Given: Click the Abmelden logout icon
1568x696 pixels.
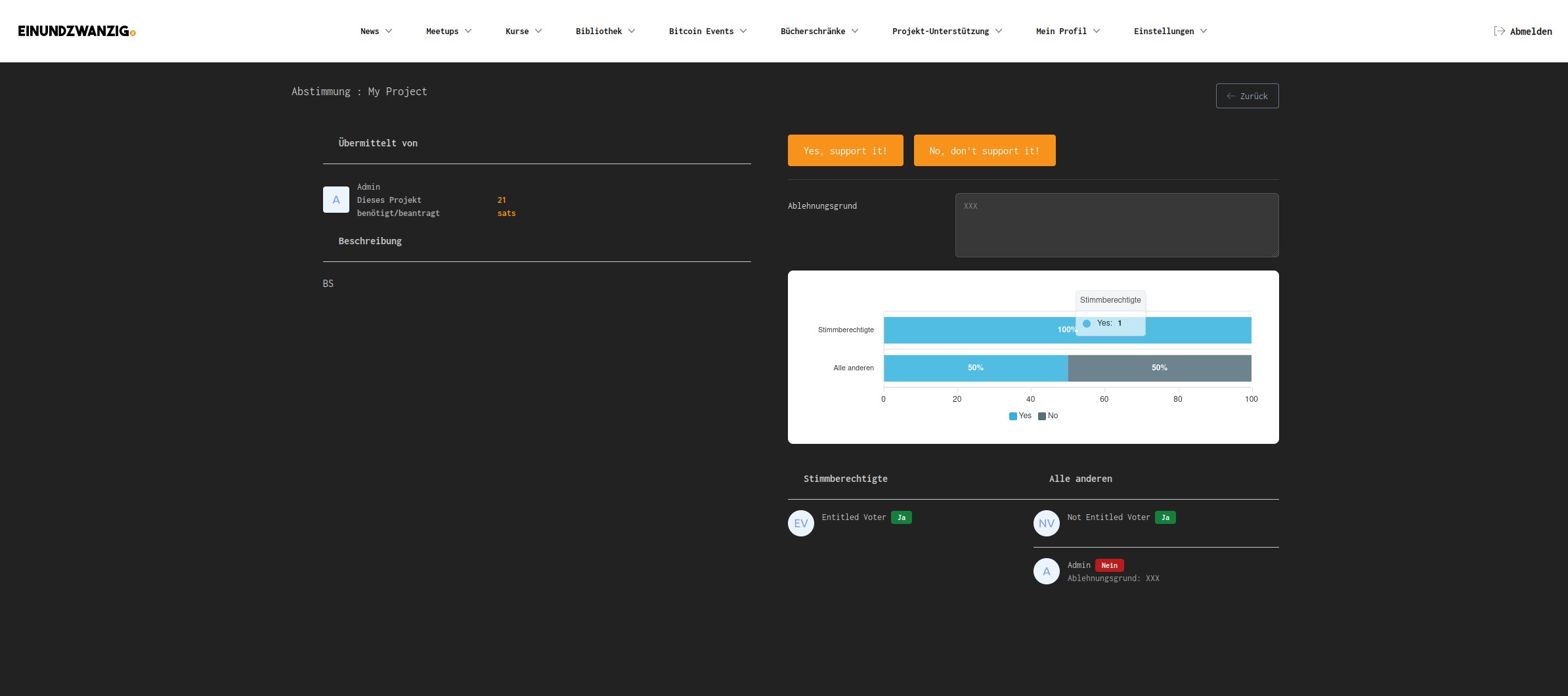Looking at the screenshot, I should (1499, 31).
